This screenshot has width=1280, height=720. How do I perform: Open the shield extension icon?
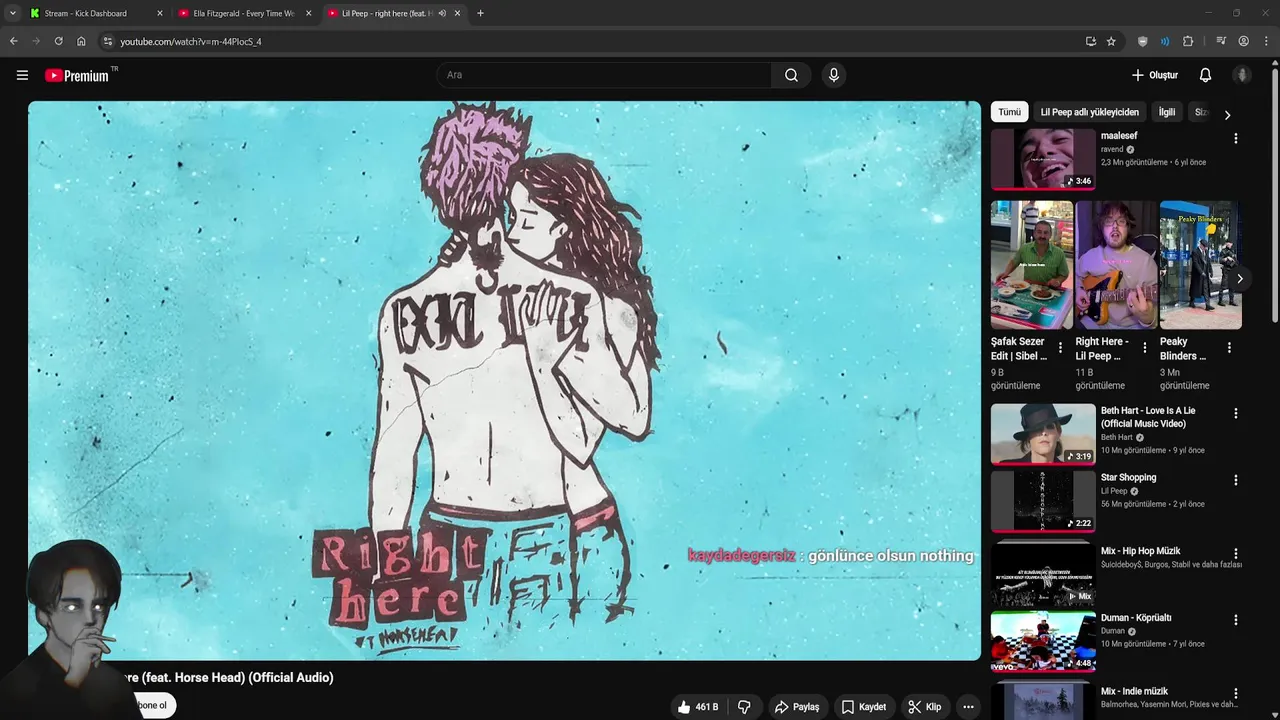pyautogui.click(x=1142, y=41)
